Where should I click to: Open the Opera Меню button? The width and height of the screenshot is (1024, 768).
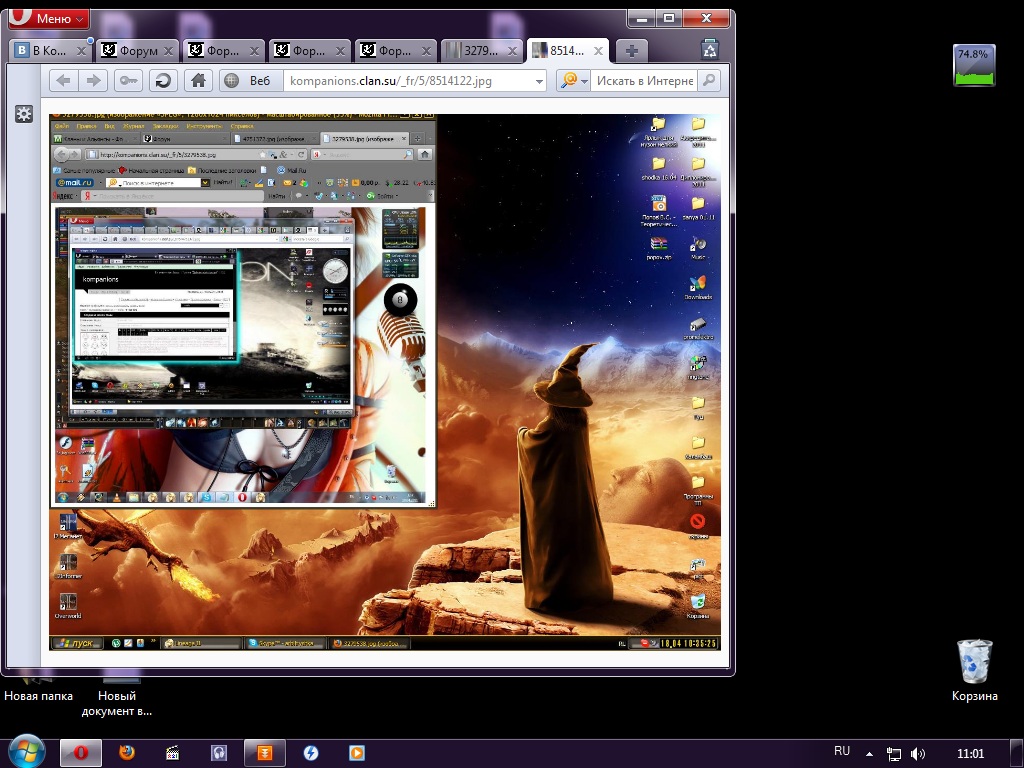[x=48, y=18]
